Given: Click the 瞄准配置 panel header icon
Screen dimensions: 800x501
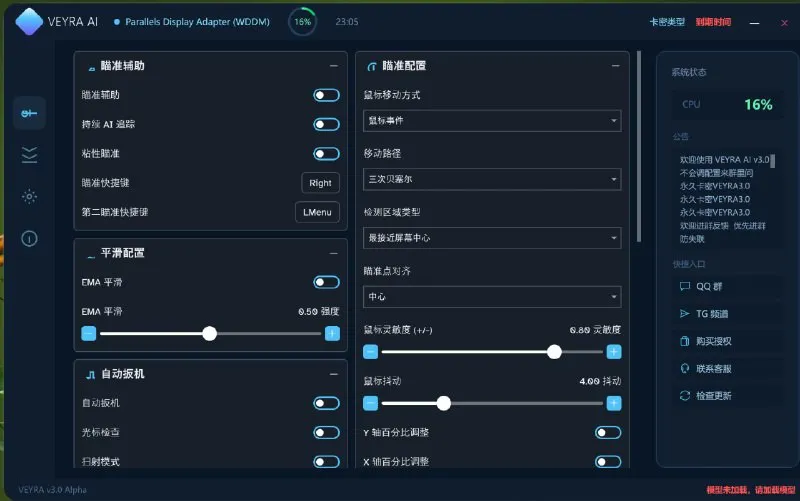Looking at the screenshot, I should 372,66.
